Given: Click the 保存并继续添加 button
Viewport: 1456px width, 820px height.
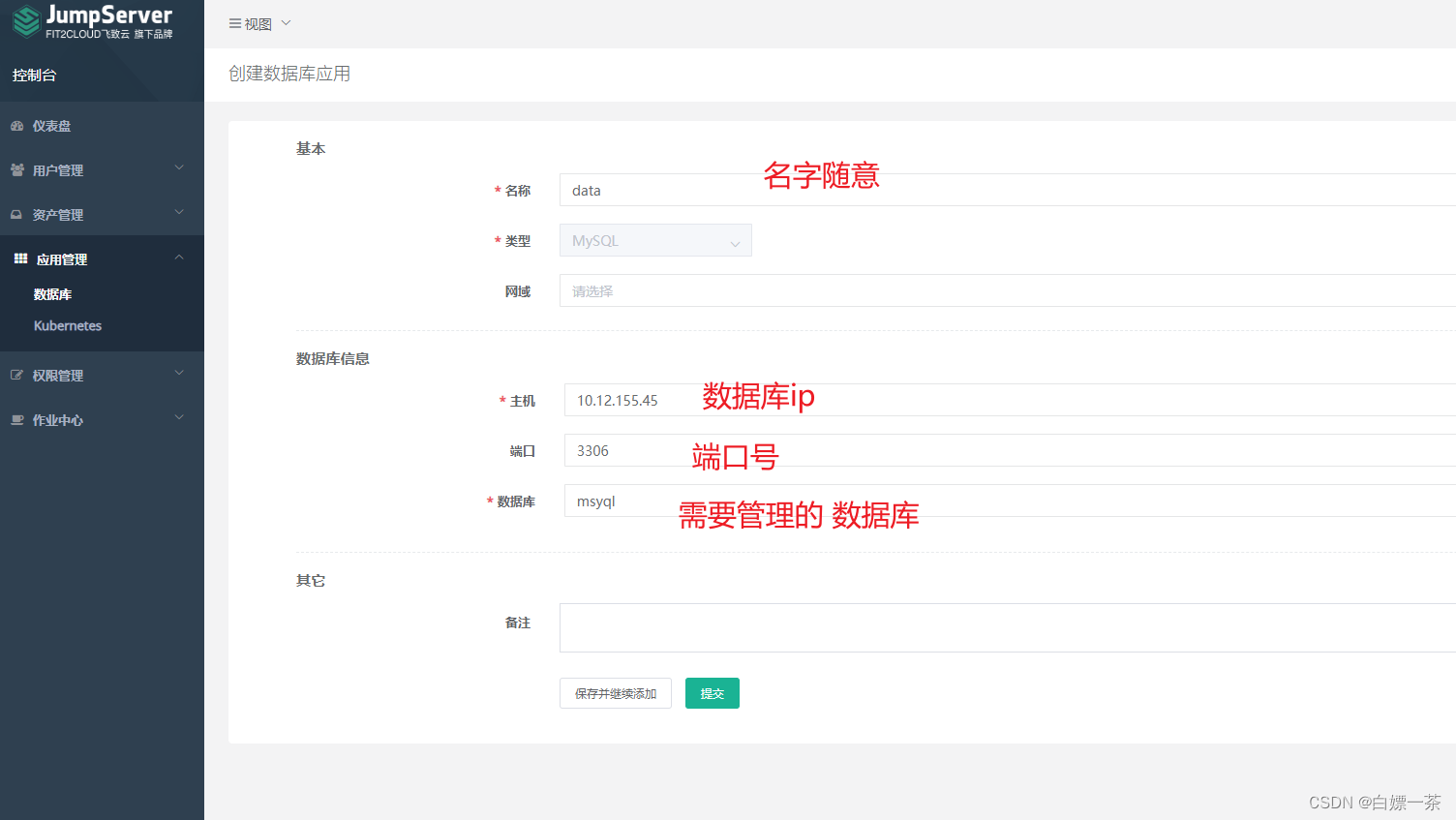Looking at the screenshot, I should (616, 693).
